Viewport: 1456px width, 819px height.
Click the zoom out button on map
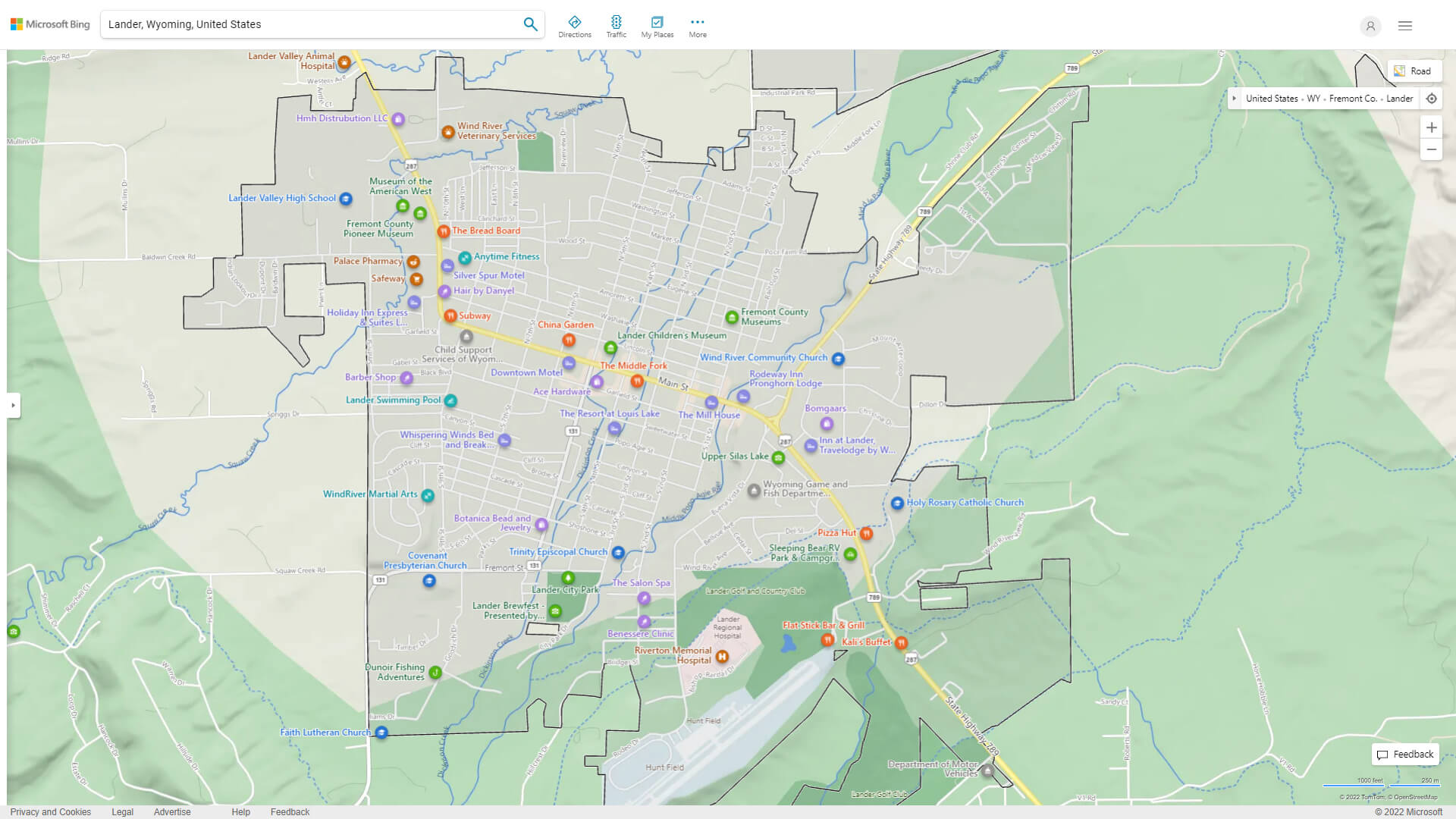tap(1432, 150)
